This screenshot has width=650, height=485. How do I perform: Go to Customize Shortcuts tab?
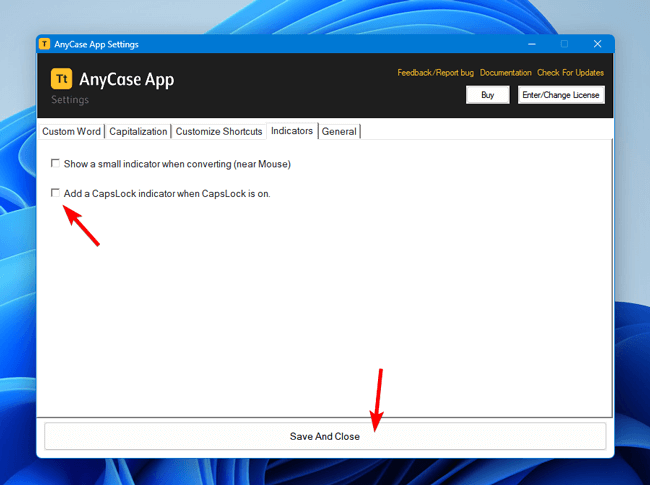(219, 131)
